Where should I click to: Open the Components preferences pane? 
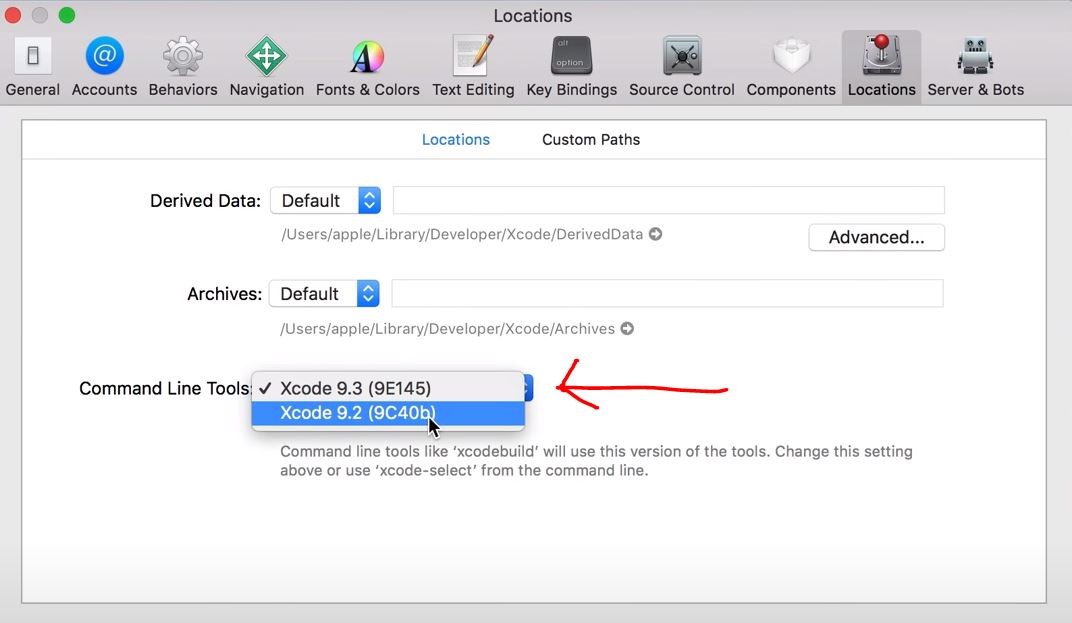[790, 63]
